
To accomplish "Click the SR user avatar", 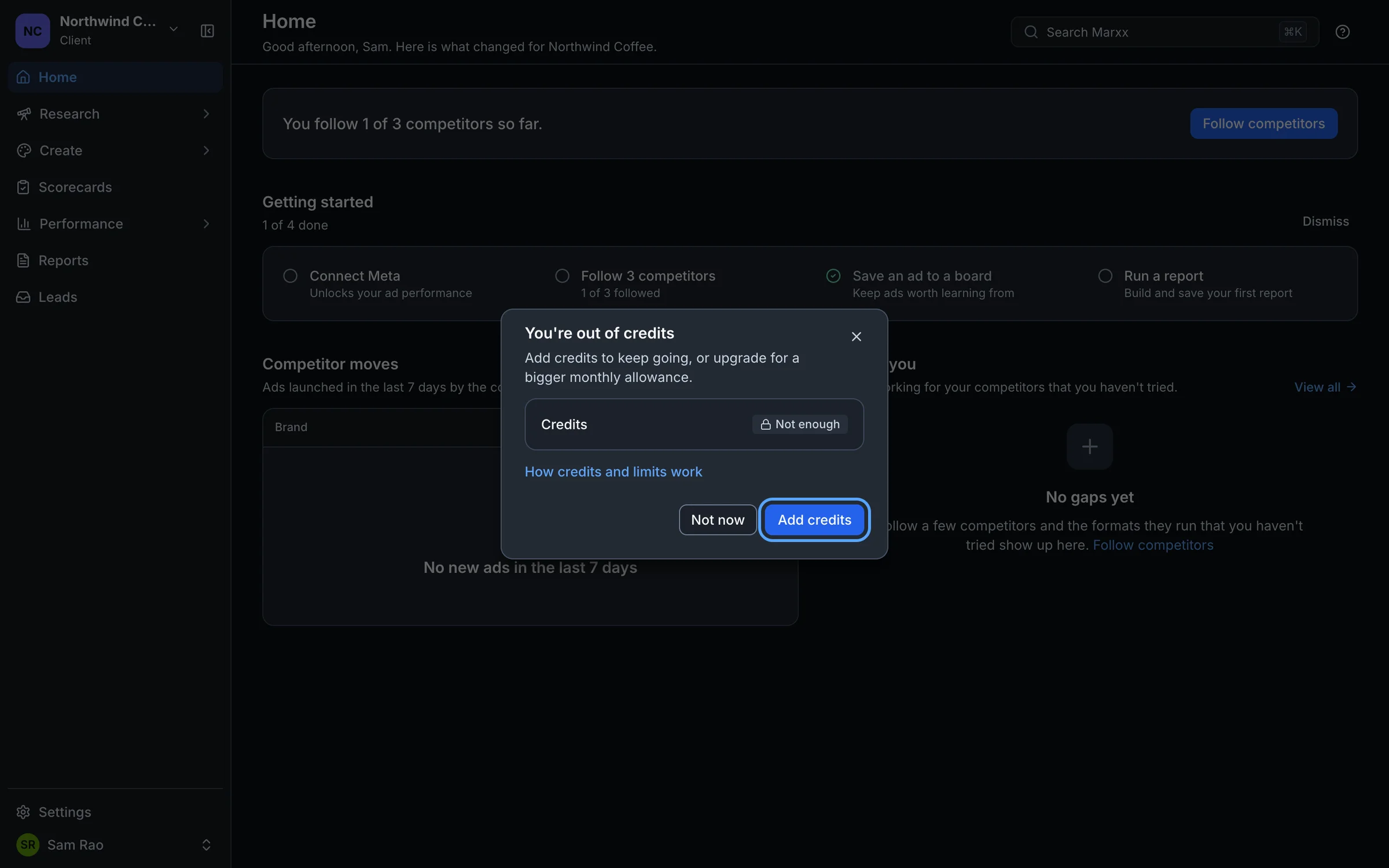I will pyautogui.click(x=28, y=845).
